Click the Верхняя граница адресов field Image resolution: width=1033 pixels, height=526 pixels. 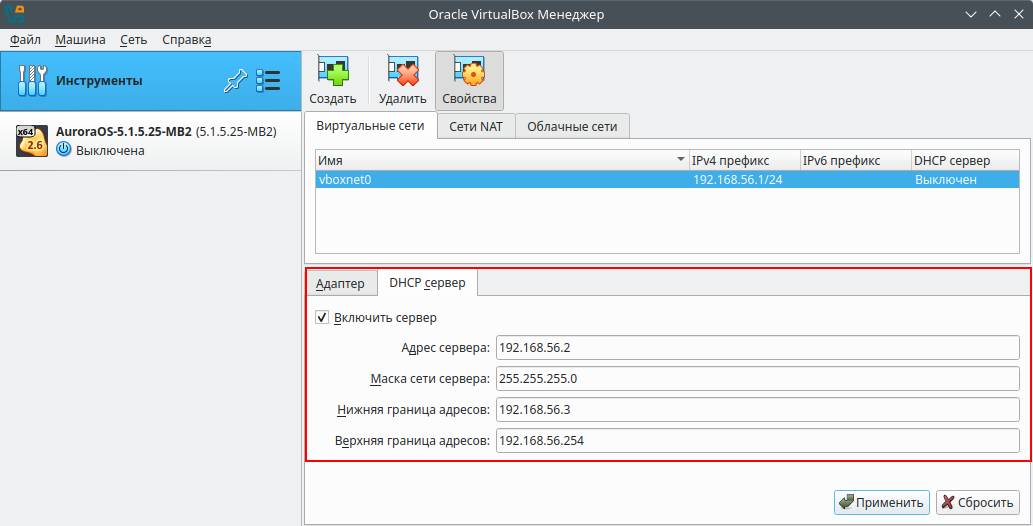click(756, 441)
